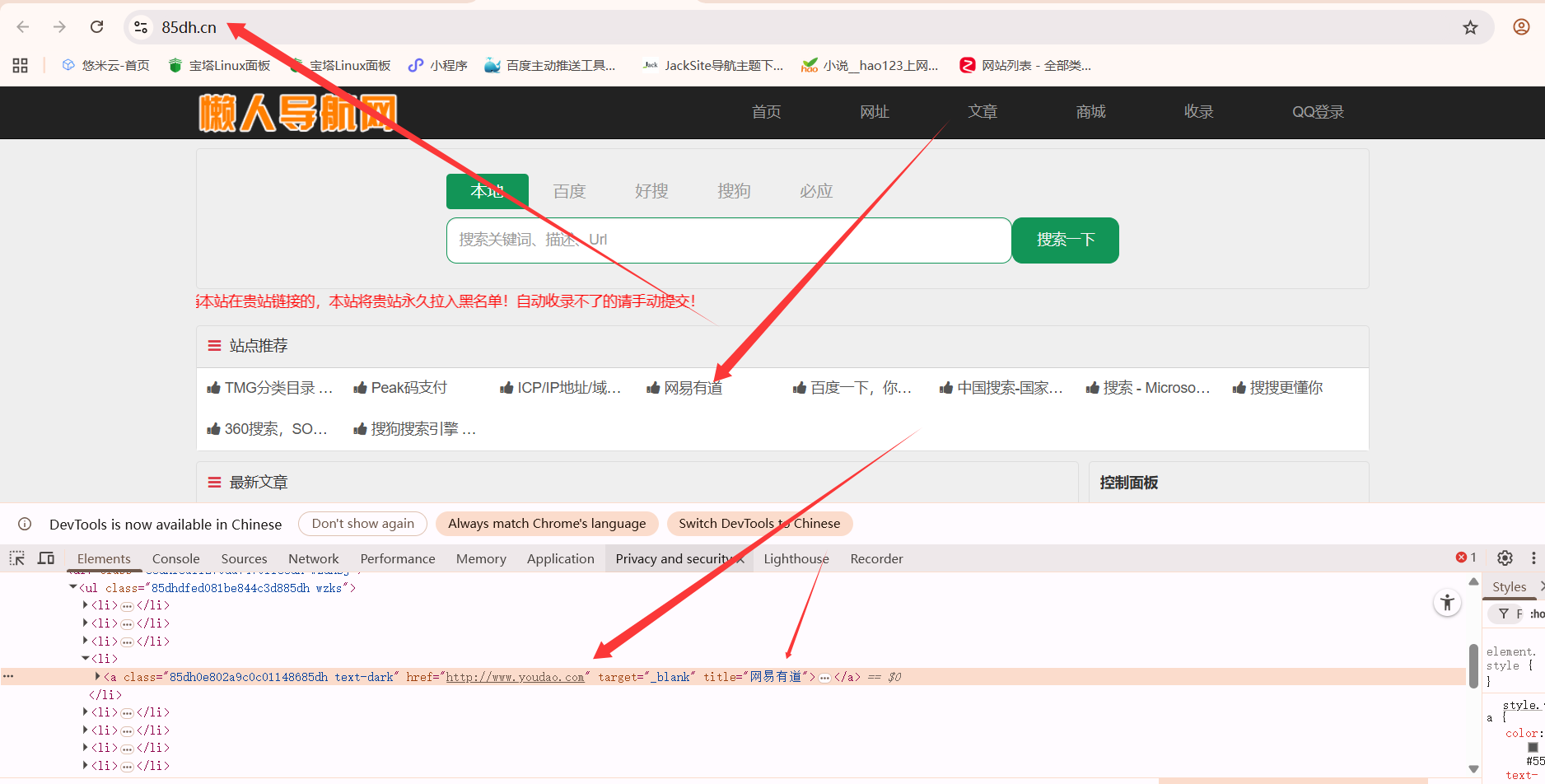Image resolution: width=1545 pixels, height=784 pixels.
Task: Open the Chrome profile avatar
Action: [x=1520, y=26]
